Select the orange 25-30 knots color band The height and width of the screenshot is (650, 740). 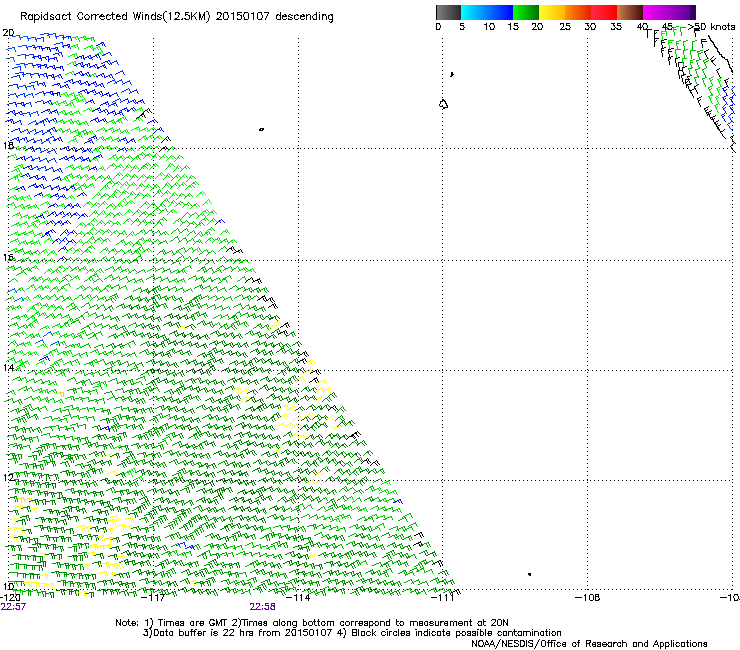tap(578, 12)
